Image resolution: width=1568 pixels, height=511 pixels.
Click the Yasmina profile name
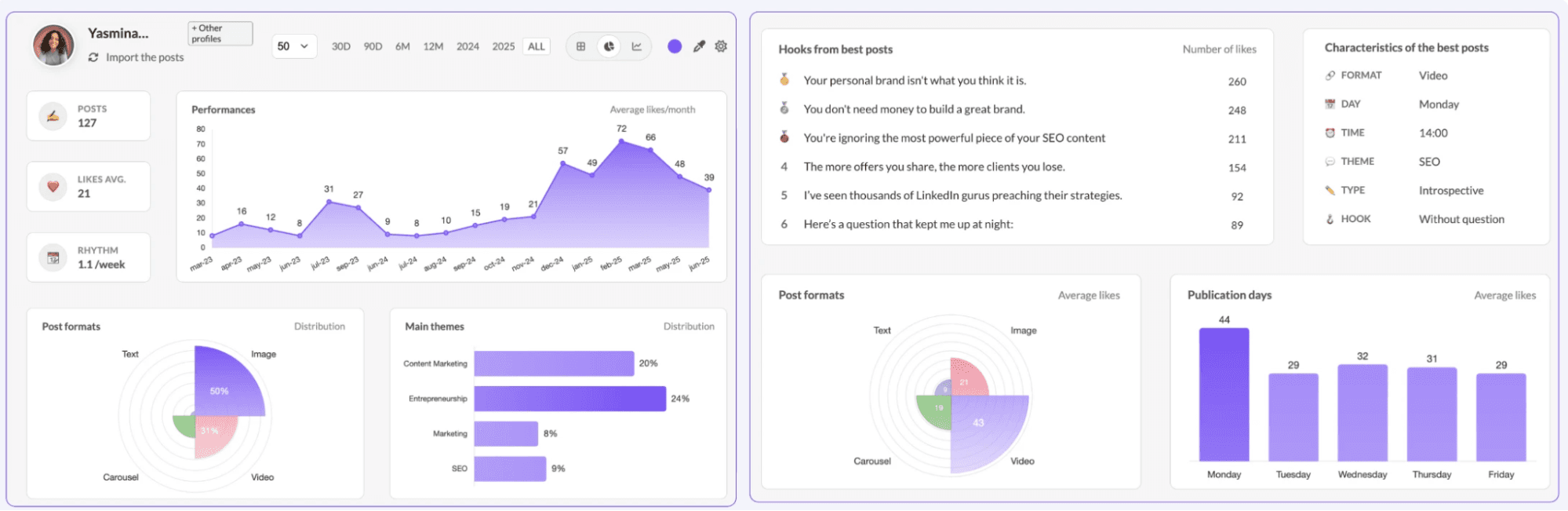point(118,33)
